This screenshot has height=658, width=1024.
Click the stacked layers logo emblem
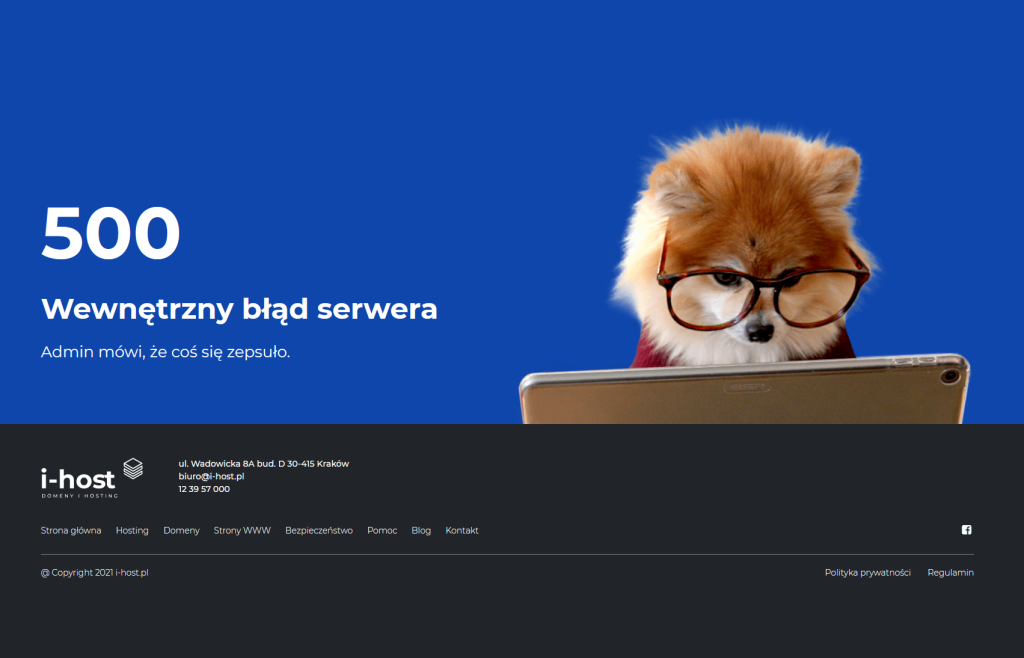tap(133, 469)
